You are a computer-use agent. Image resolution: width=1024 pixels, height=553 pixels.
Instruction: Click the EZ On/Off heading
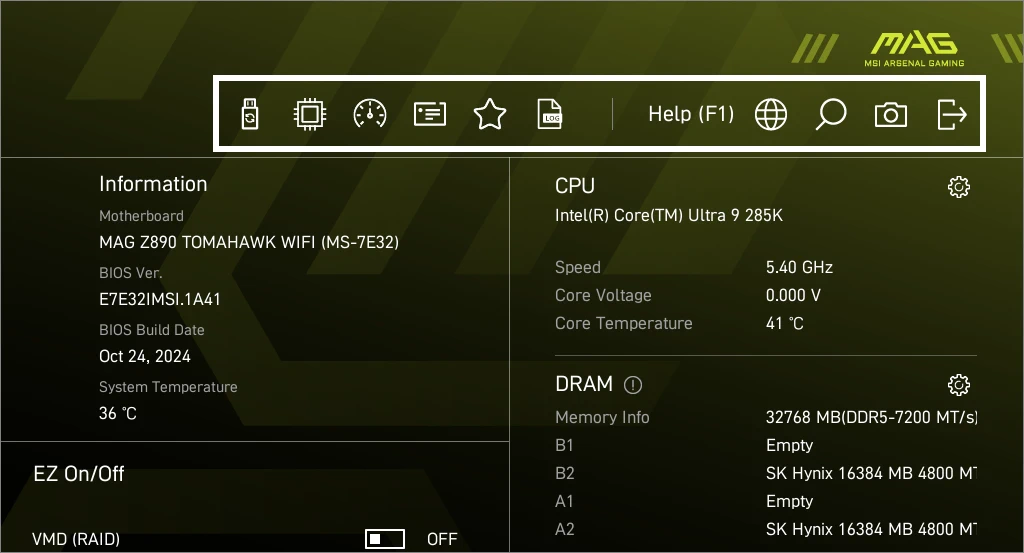point(78,473)
